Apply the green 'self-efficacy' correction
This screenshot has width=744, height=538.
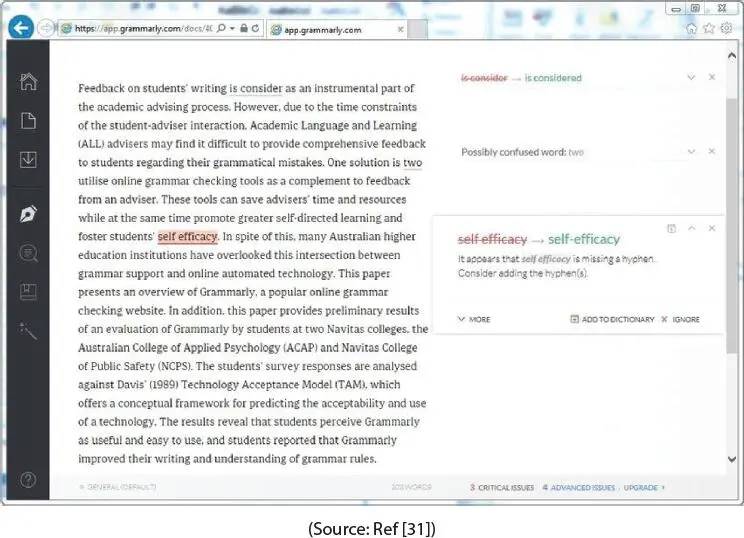584,240
